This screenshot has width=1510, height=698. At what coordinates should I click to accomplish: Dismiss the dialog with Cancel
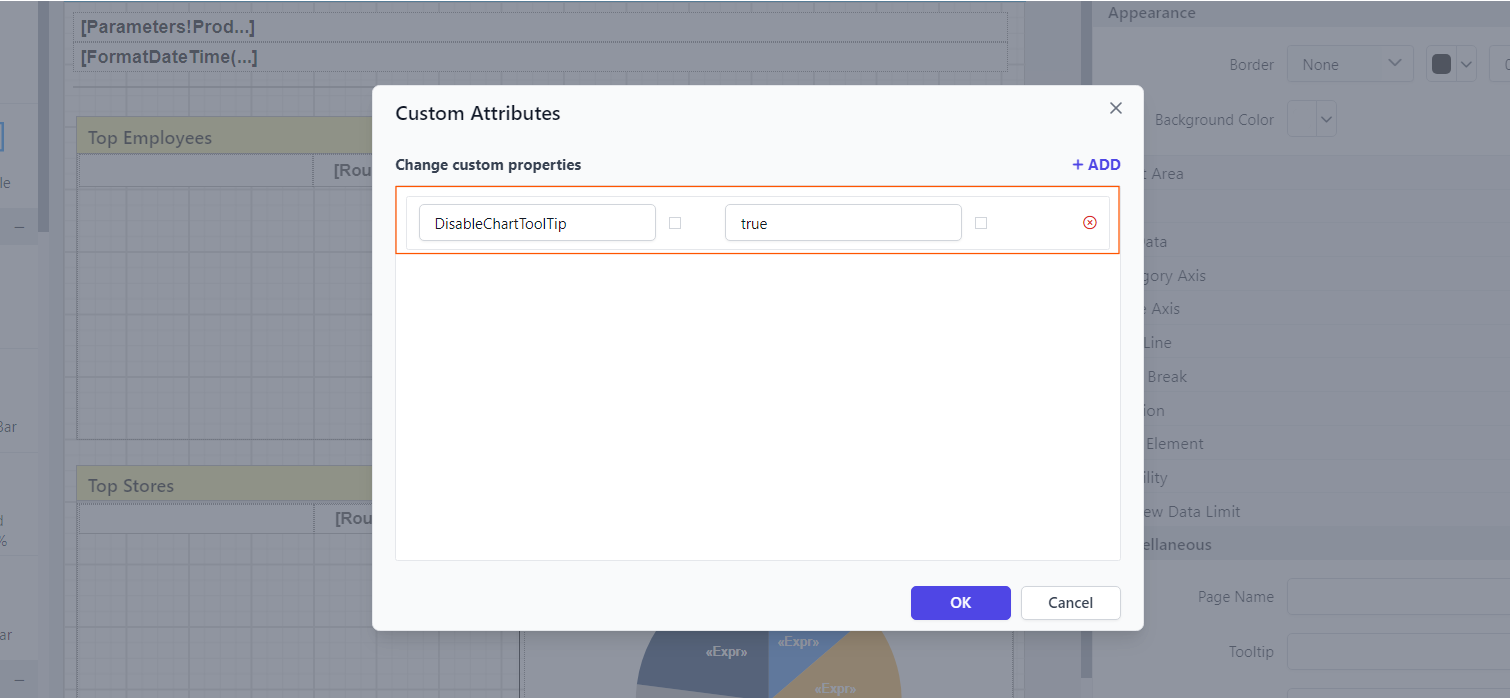coord(1070,602)
